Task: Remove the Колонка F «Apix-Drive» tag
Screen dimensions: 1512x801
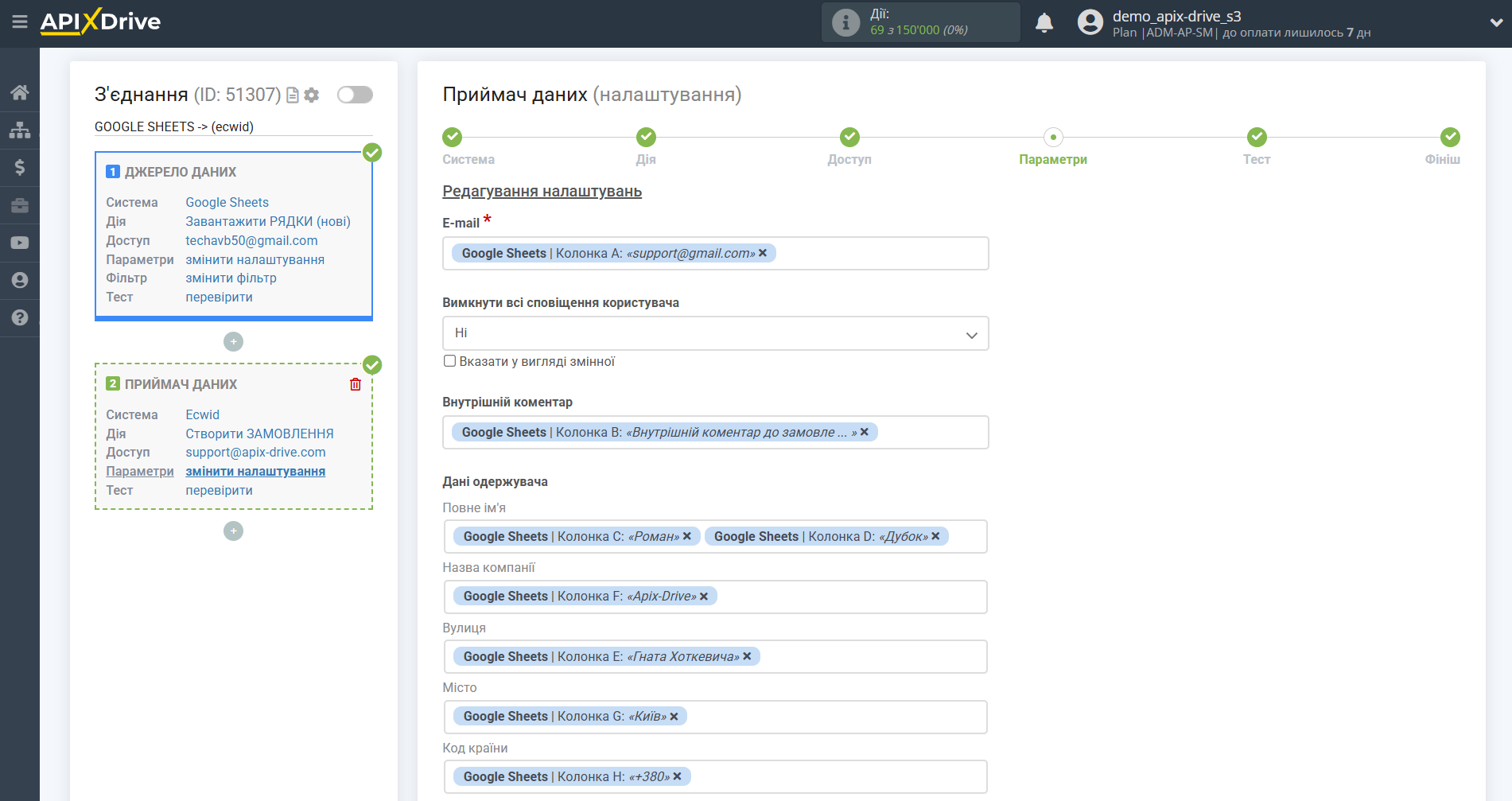Action: click(704, 597)
